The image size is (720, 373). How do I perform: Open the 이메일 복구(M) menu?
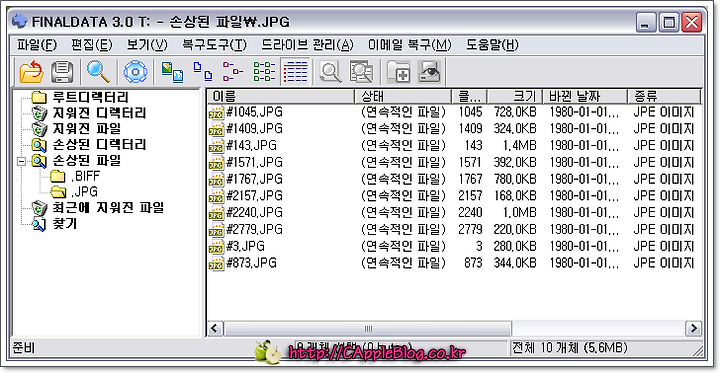[410, 45]
